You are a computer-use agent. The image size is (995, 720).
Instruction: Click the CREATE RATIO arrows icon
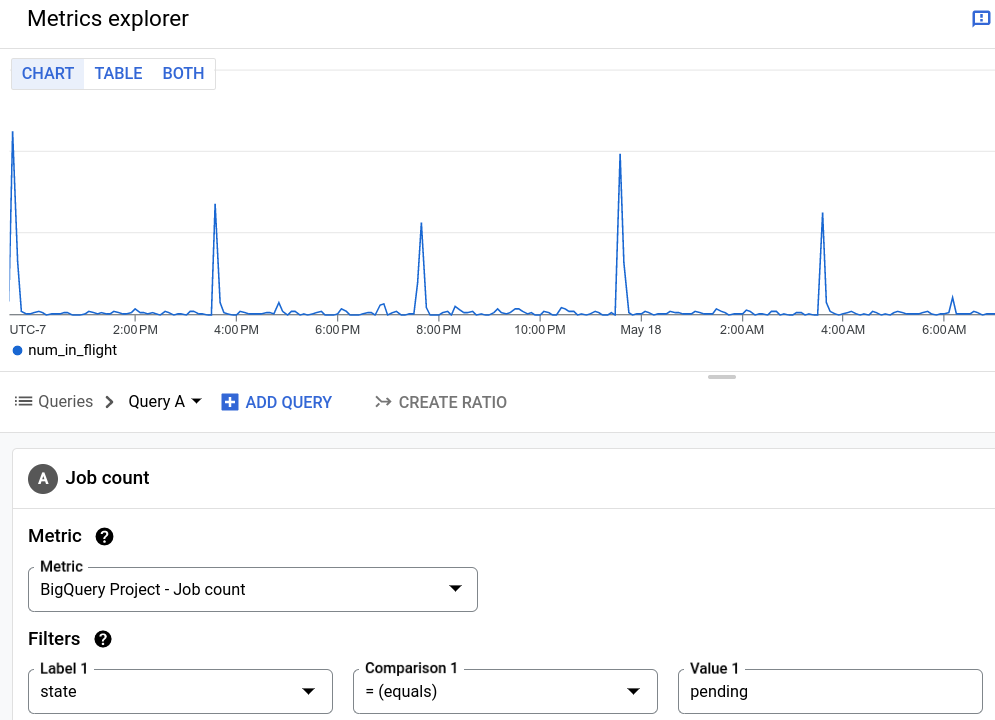click(384, 402)
